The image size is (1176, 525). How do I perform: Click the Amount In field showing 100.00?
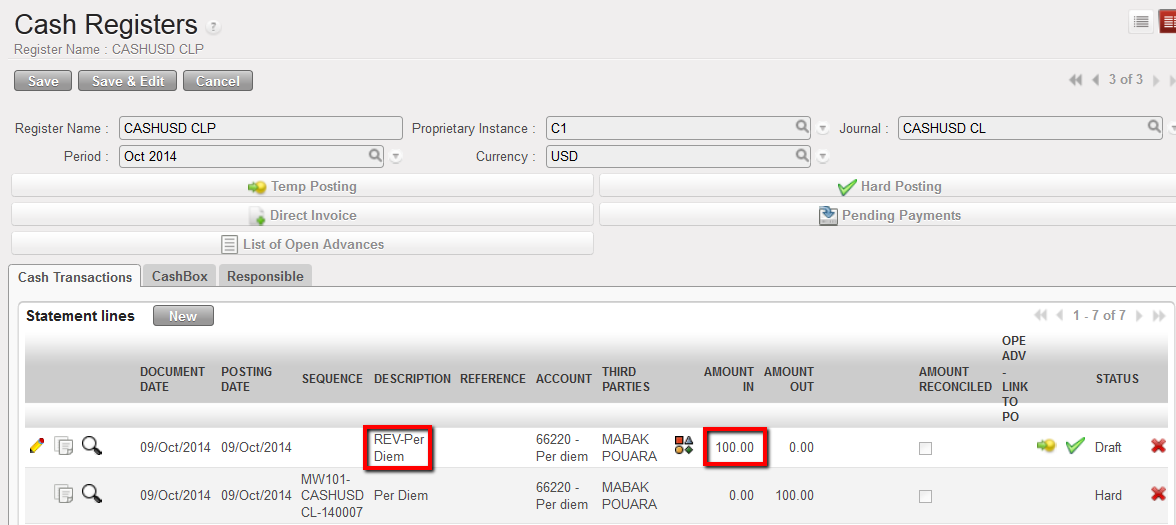(x=735, y=447)
